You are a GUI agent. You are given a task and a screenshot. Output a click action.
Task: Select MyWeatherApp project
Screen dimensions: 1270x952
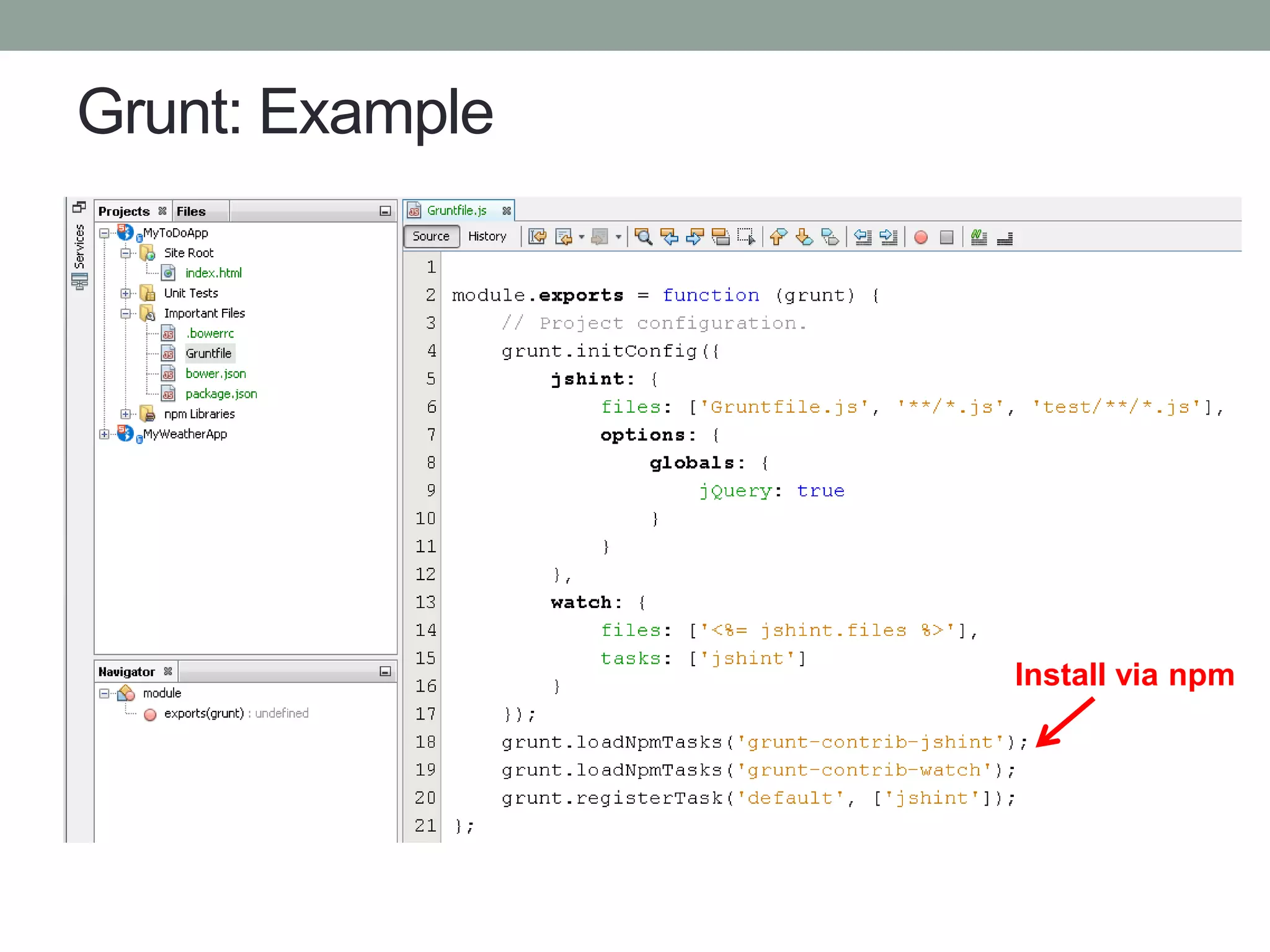185,434
